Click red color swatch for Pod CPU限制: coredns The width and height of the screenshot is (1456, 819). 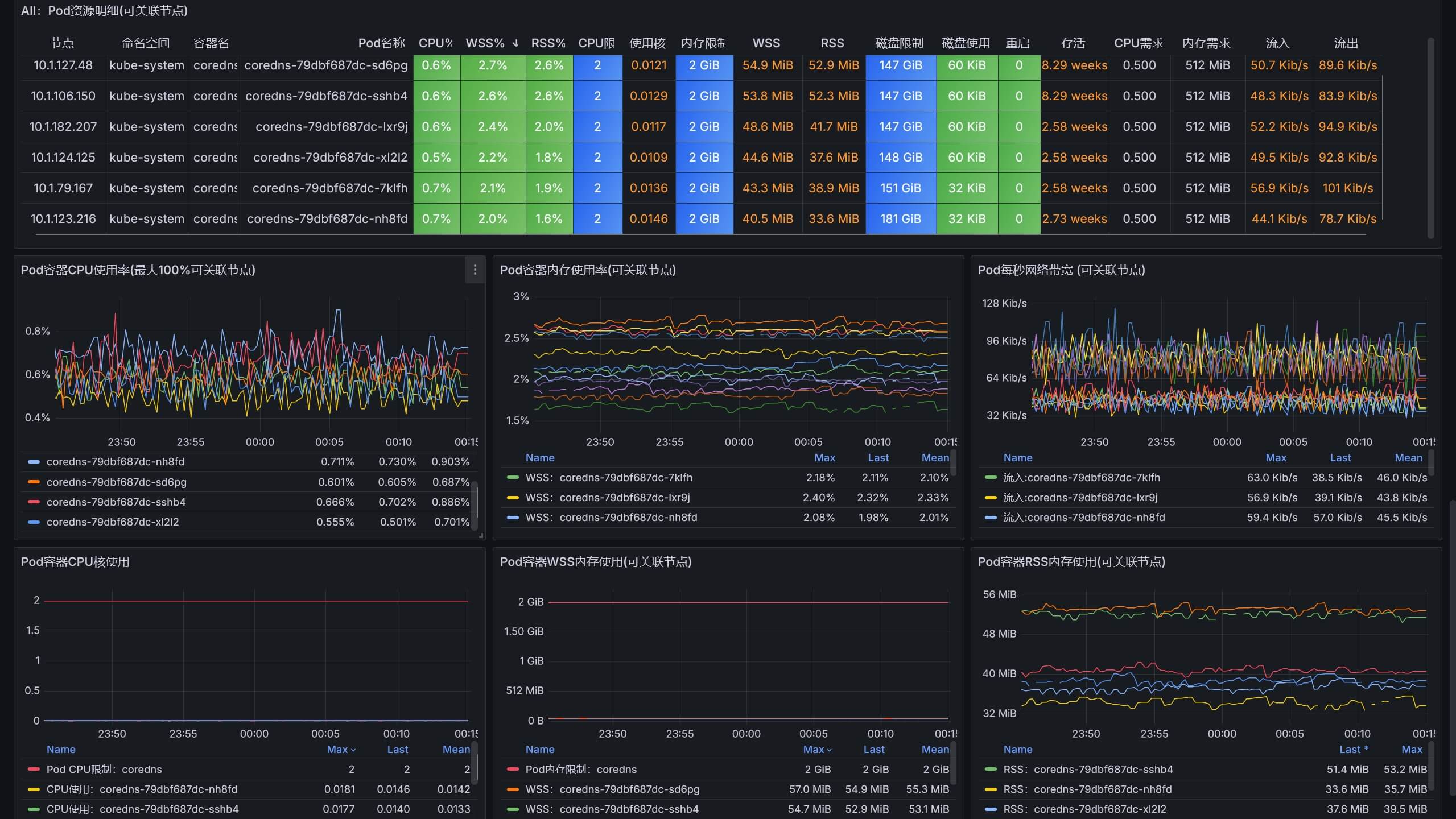tap(34, 770)
